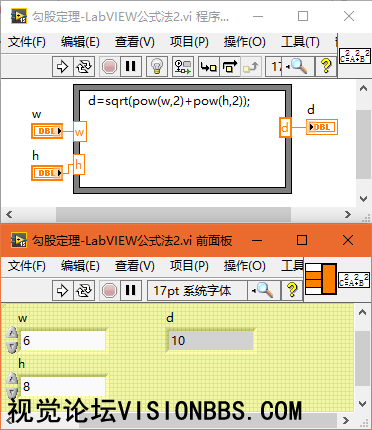
Task: Click block diagram vertical scrollbar thumb
Action: (x=363, y=144)
